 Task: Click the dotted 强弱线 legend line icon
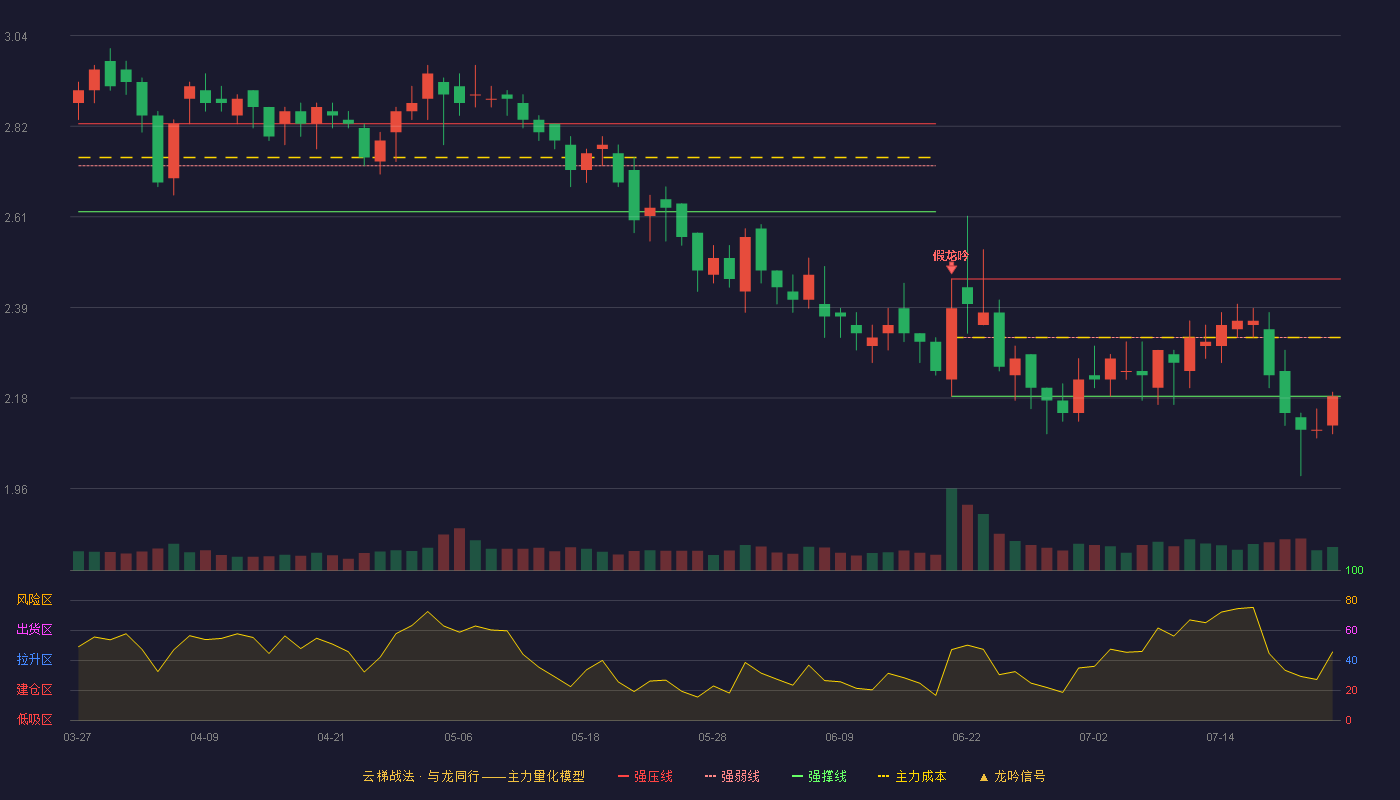tap(710, 776)
